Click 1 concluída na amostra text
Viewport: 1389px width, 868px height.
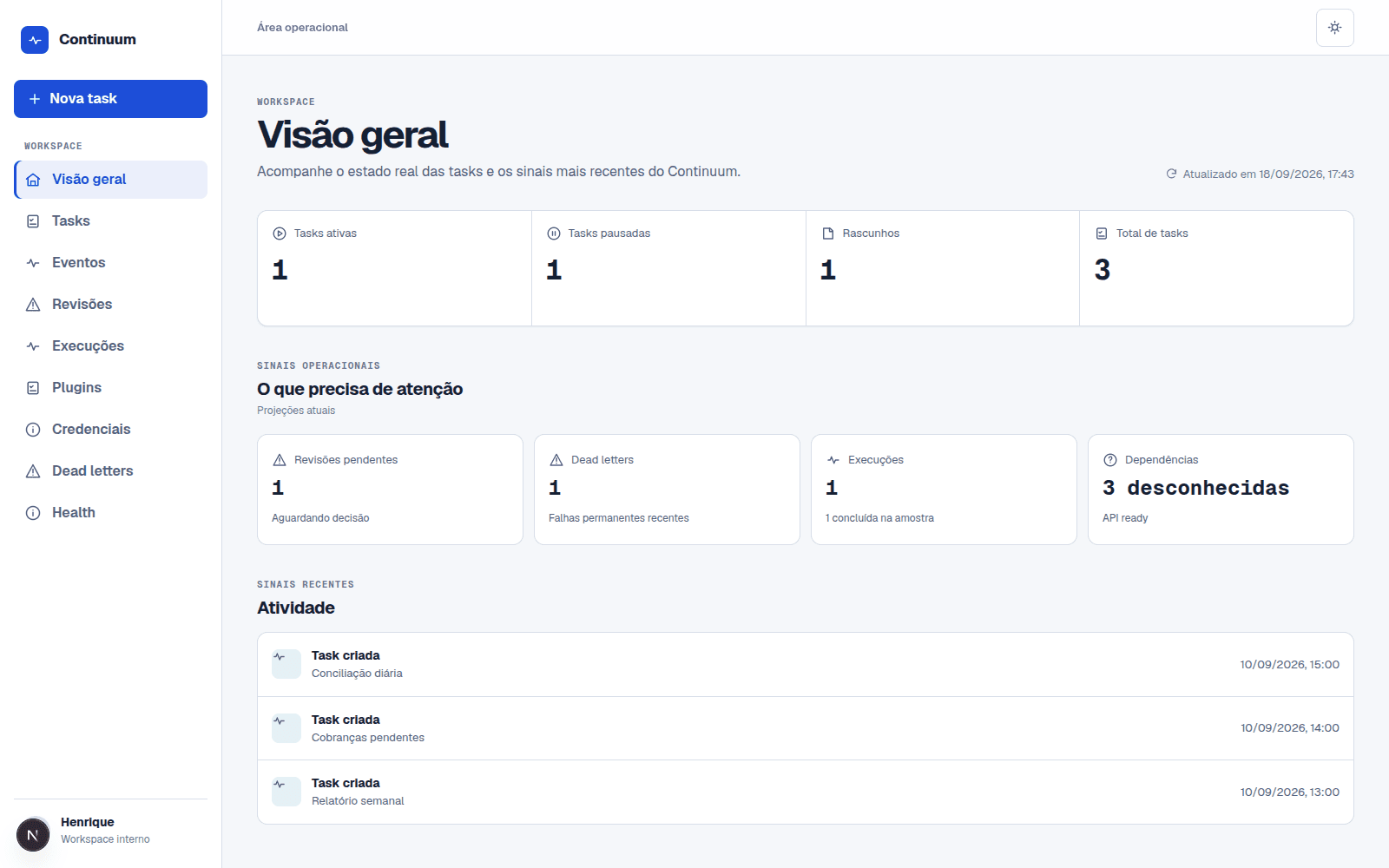(x=879, y=518)
